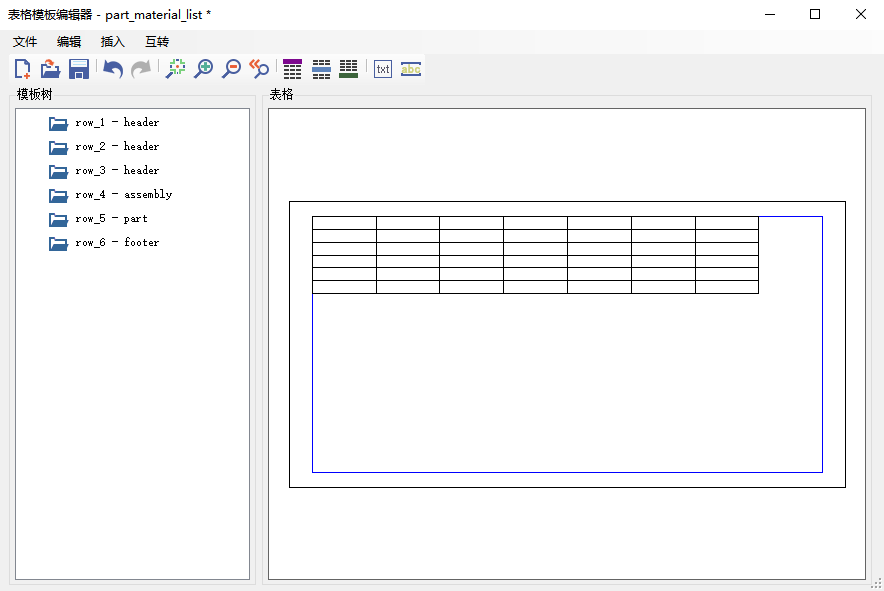Insert a txt text field

[383, 69]
